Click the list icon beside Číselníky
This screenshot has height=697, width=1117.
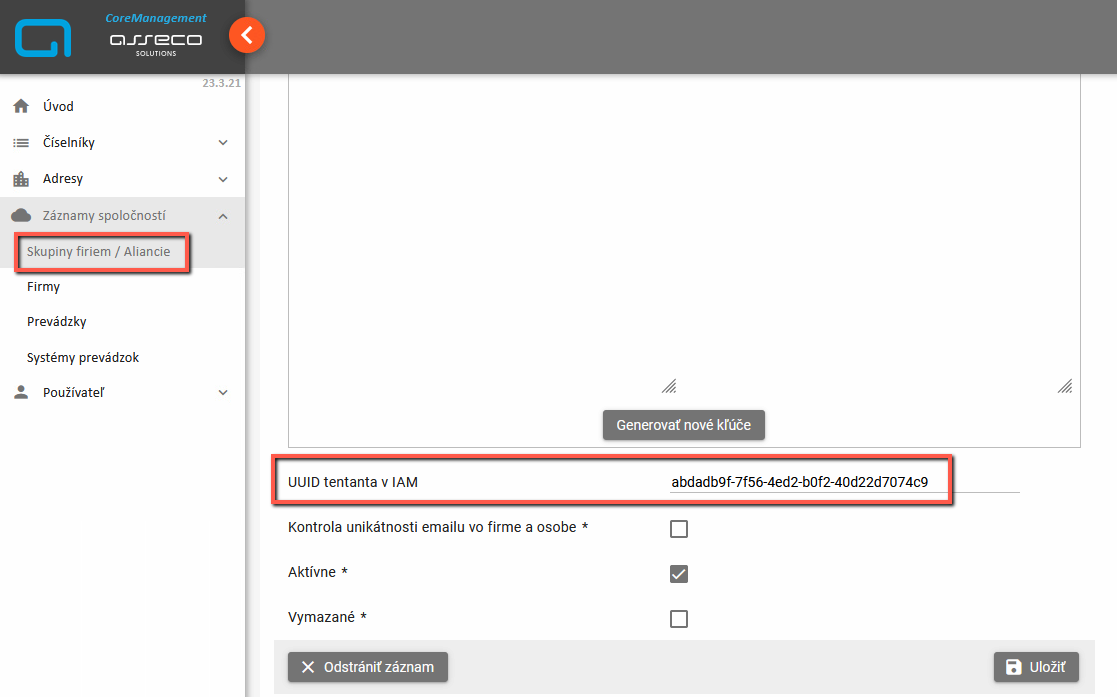(x=21, y=143)
